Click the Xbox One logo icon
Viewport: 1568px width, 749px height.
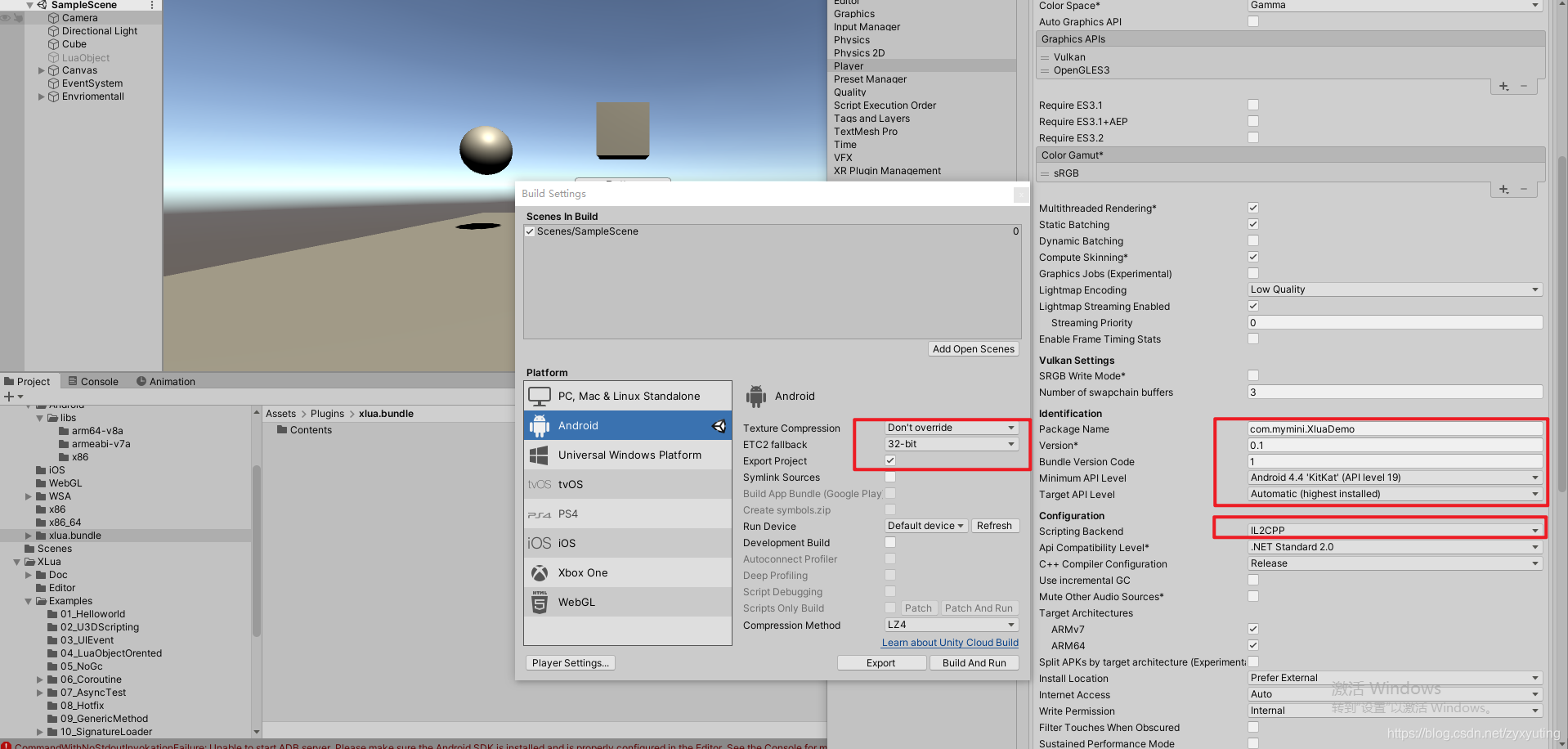click(x=540, y=573)
